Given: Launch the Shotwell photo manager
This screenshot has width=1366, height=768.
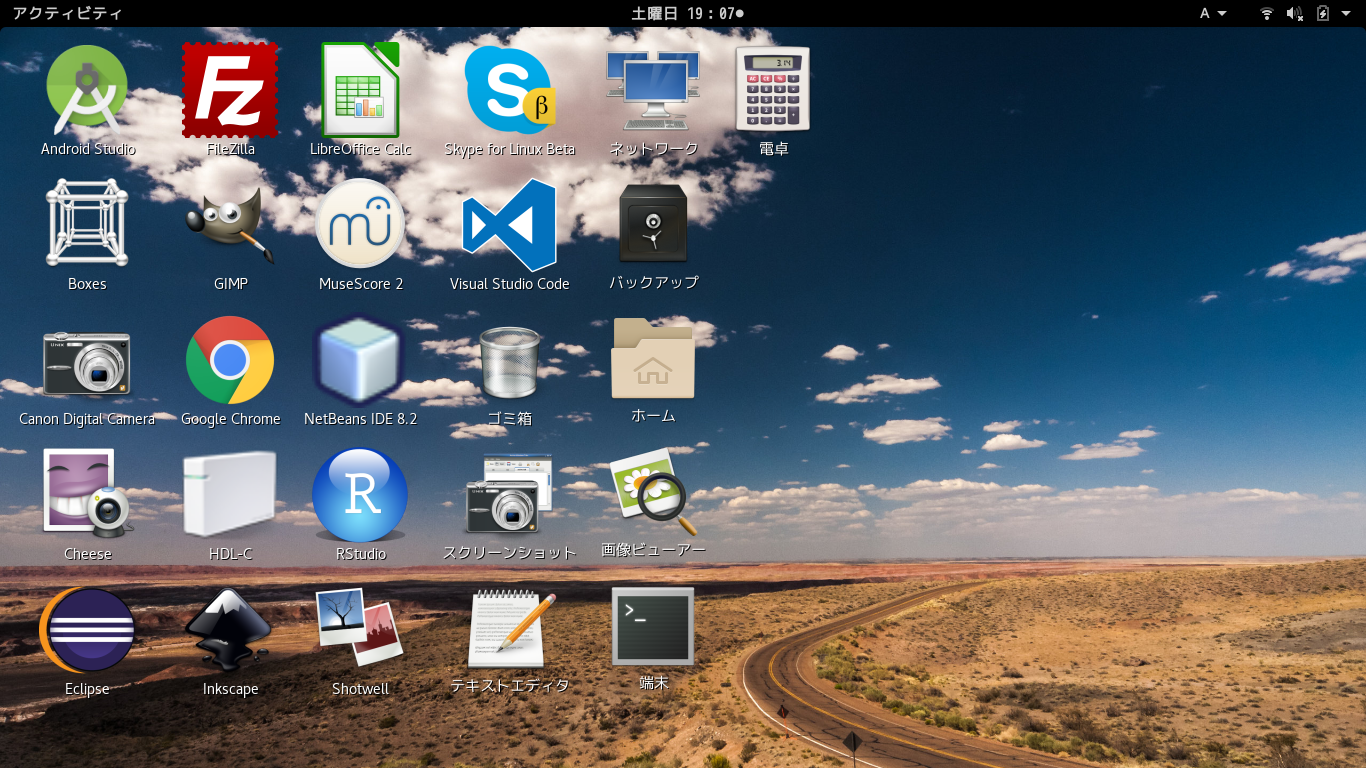Looking at the screenshot, I should click(x=360, y=628).
